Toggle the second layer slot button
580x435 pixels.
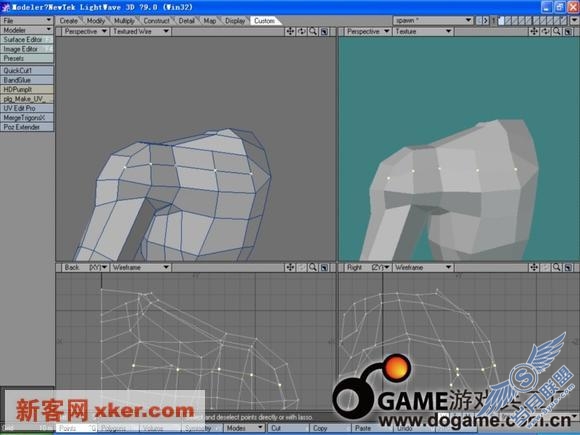[508, 21]
